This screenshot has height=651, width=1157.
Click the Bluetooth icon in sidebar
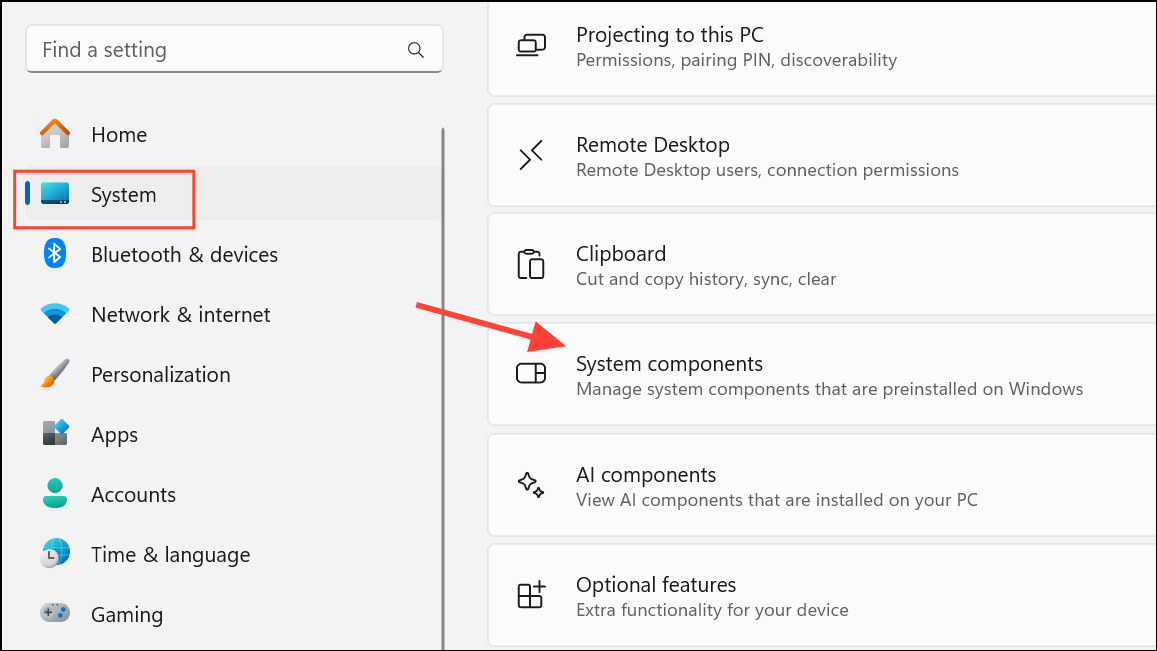(55, 254)
